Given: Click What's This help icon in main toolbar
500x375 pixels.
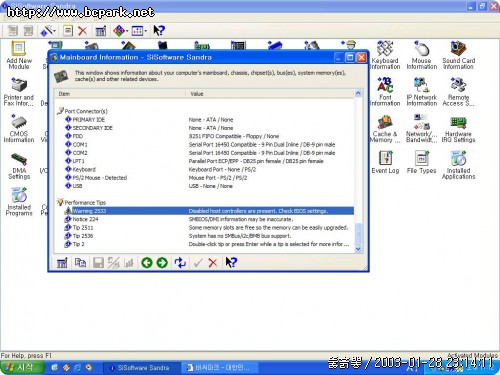Looking at the screenshot, I should [159, 31].
